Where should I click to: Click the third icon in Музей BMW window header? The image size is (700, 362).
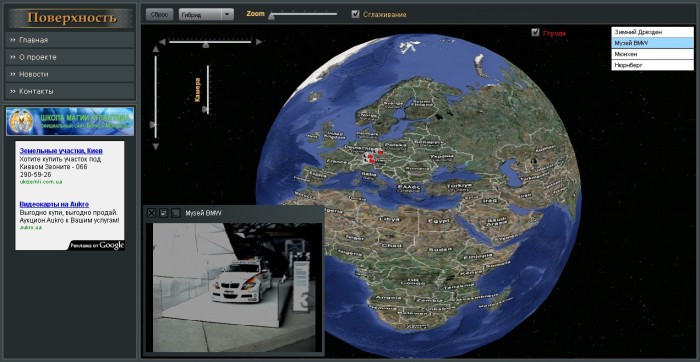point(176,213)
